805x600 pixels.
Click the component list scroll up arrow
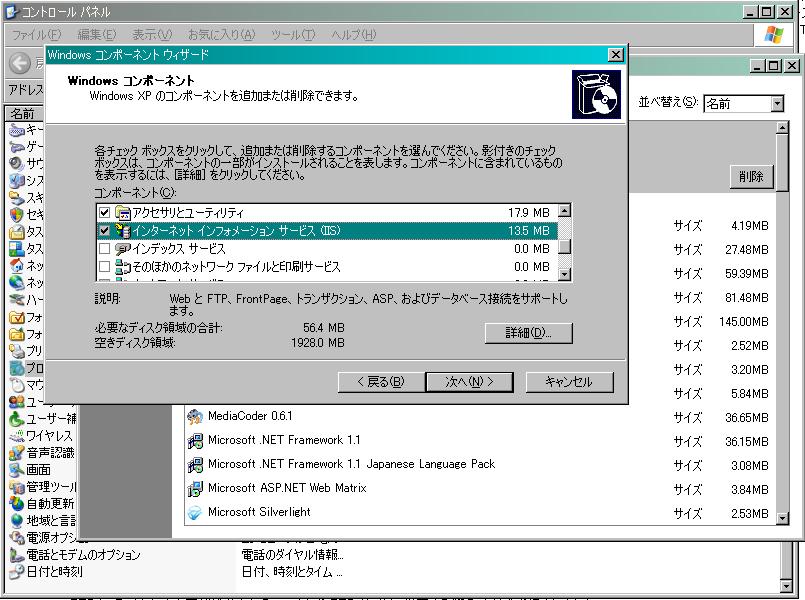point(564,210)
